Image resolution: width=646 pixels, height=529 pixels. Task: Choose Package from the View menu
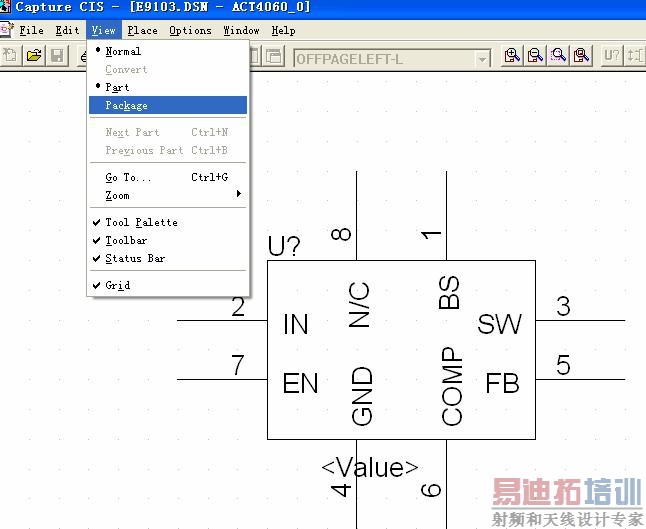coord(168,105)
